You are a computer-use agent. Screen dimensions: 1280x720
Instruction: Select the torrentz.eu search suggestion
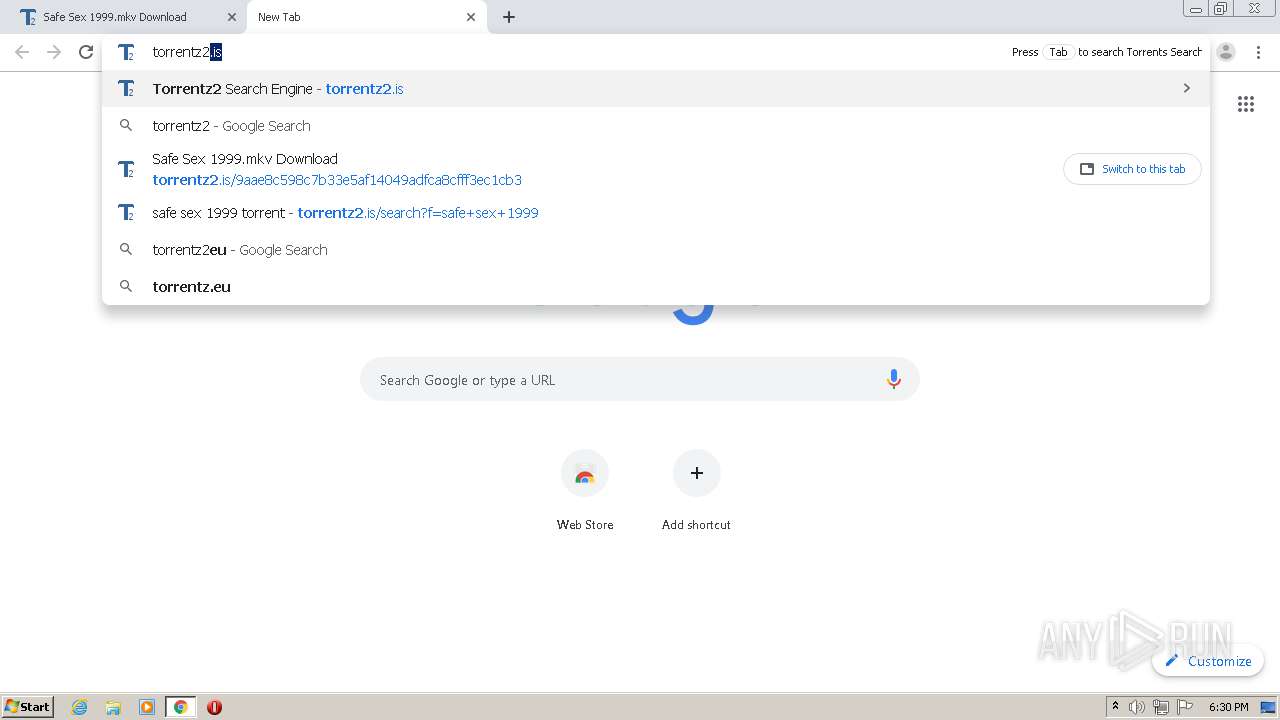coord(656,287)
